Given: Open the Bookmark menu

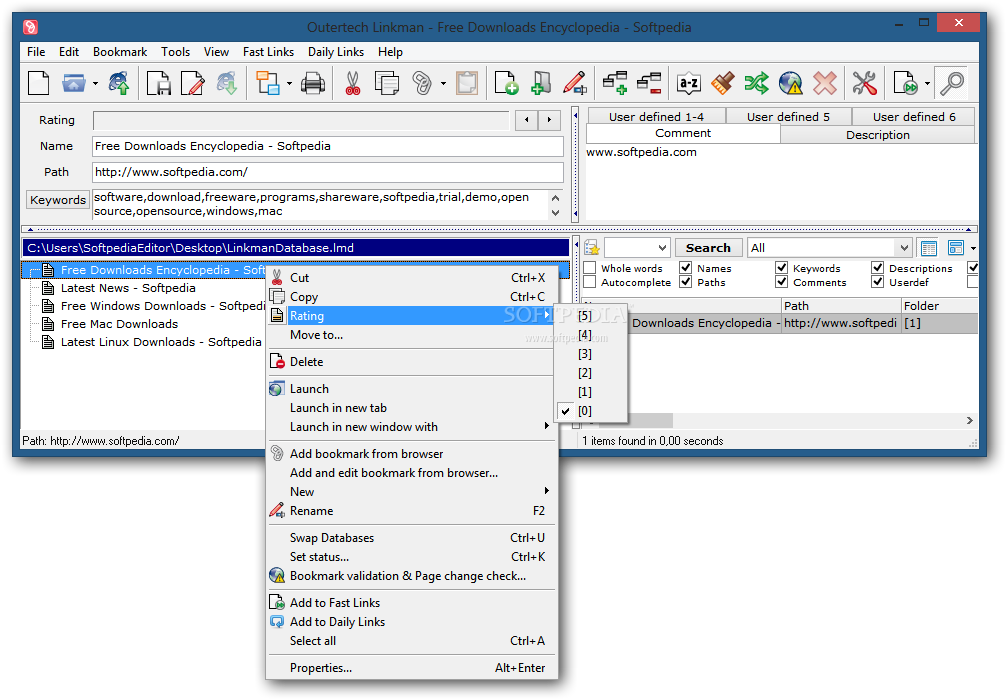Looking at the screenshot, I should [120, 52].
